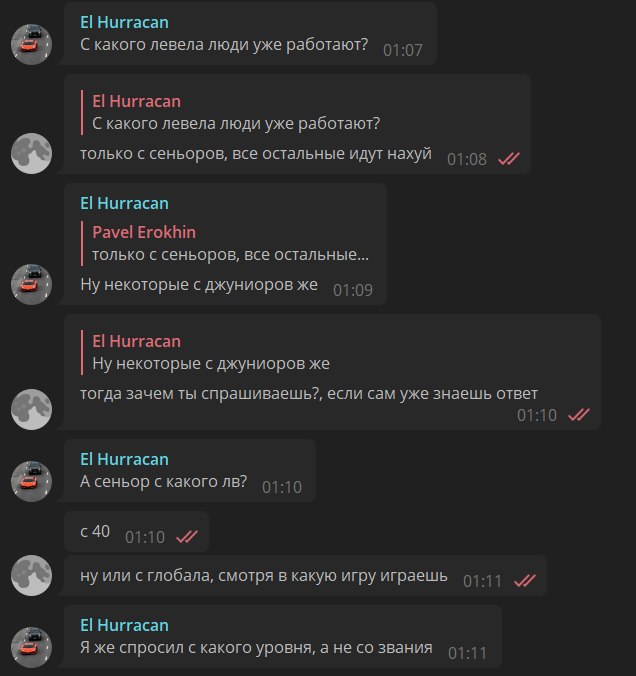Select the 'с 40' message bubble
636x676 pixels.
tap(137, 531)
